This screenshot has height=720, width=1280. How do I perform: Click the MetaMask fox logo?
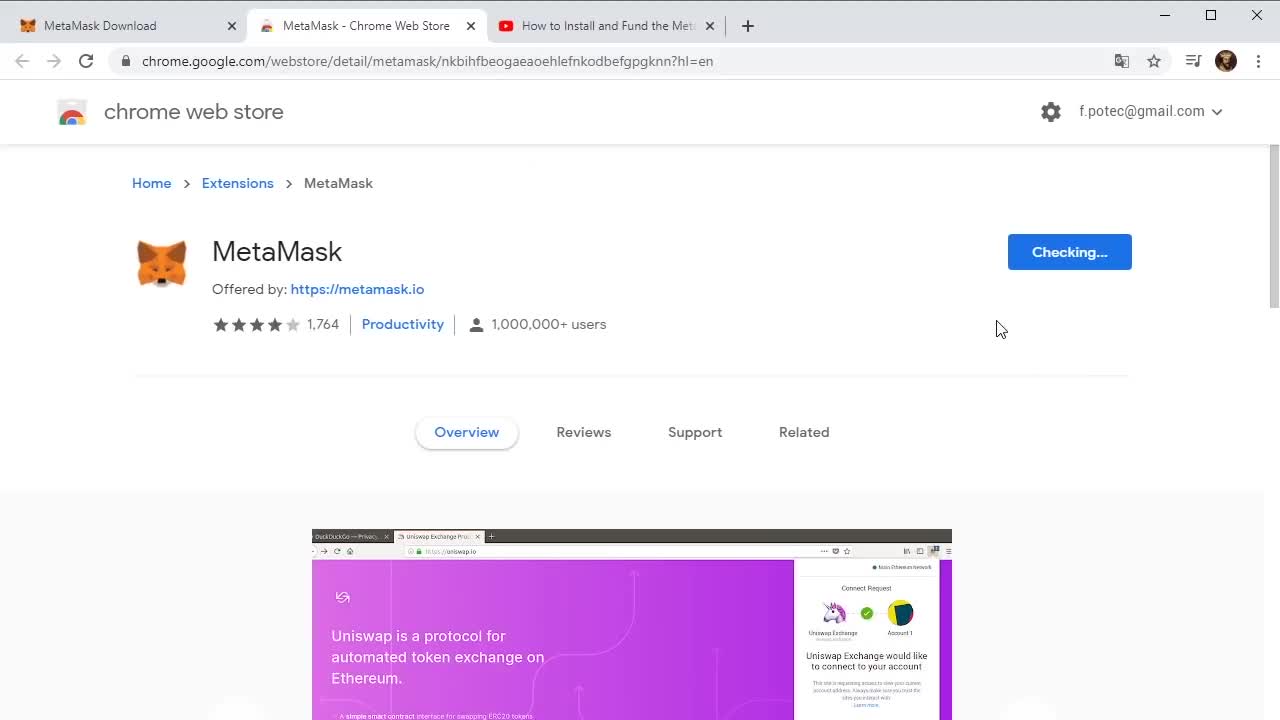tap(162, 264)
